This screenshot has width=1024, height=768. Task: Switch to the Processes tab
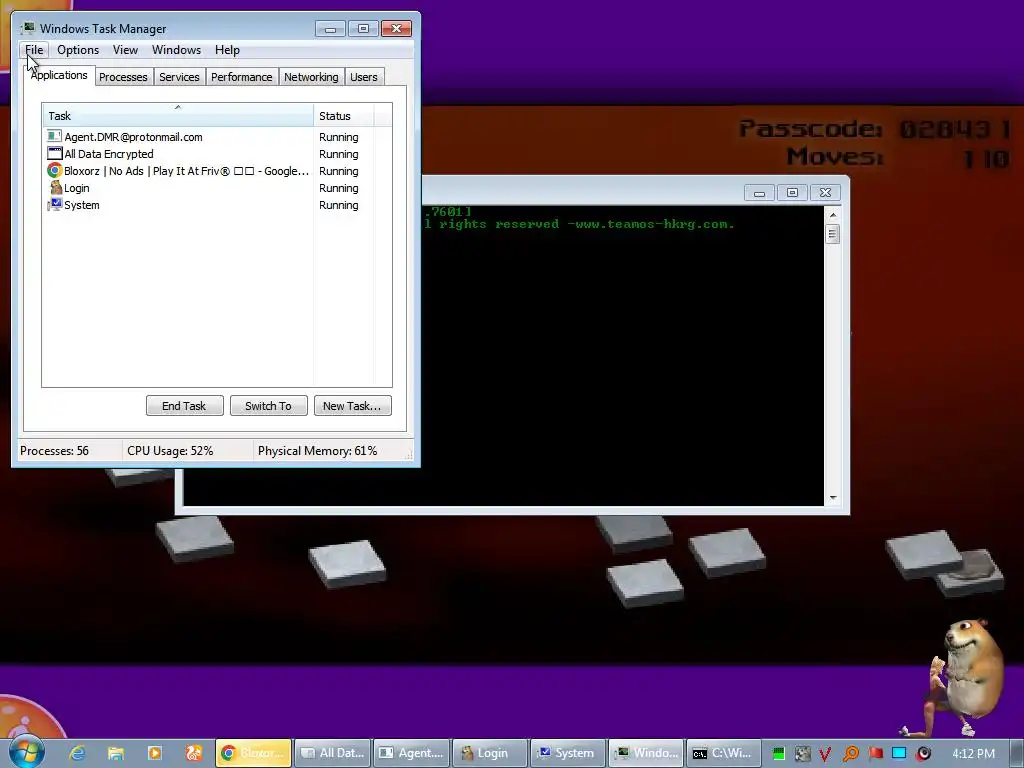tap(123, 77)
